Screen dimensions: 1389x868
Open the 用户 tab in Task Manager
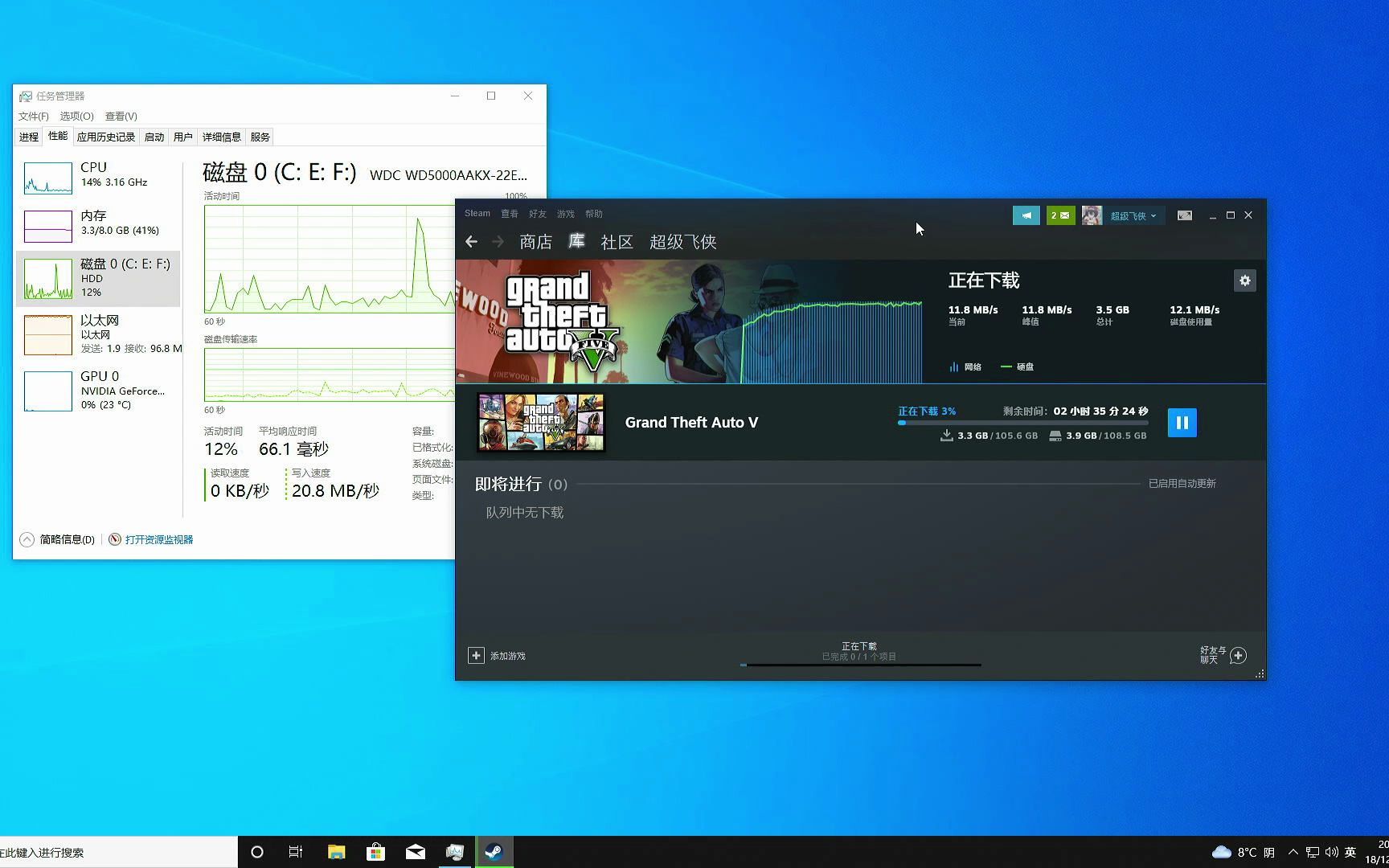point(183,137)
